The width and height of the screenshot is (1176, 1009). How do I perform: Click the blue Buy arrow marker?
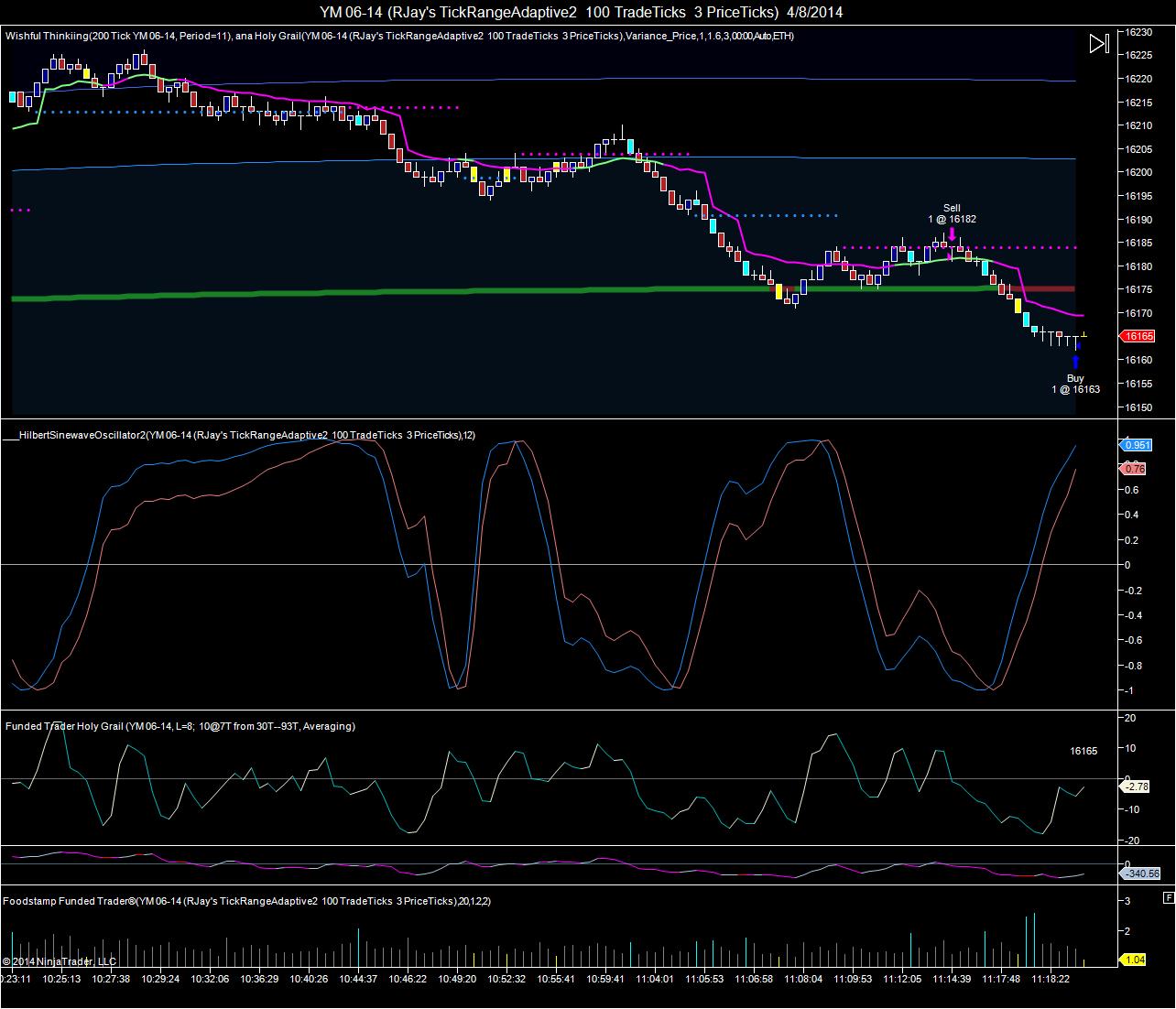pos(1075,361)
